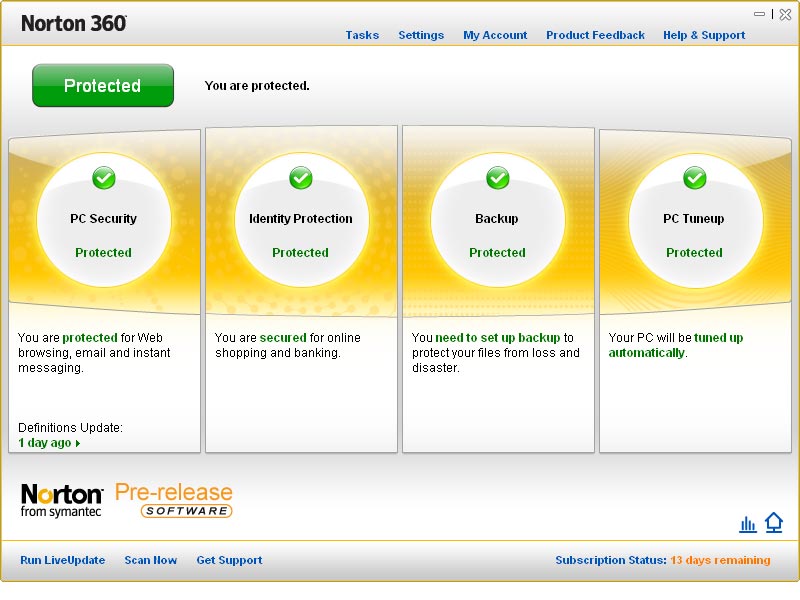The height and width of the screenshot is (600, 800).
Task: Click the PC Tuneup green checkmark icon
Action: point(695,178)
